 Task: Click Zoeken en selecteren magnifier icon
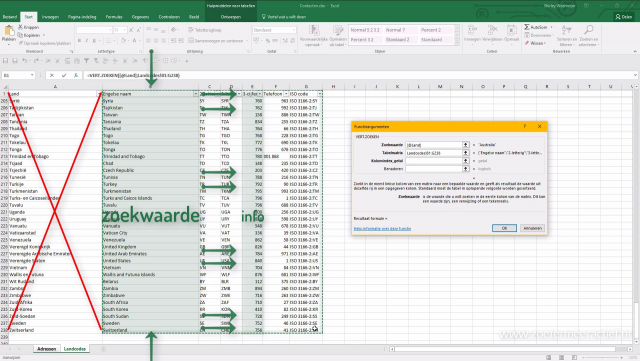[x=589, y=29]
